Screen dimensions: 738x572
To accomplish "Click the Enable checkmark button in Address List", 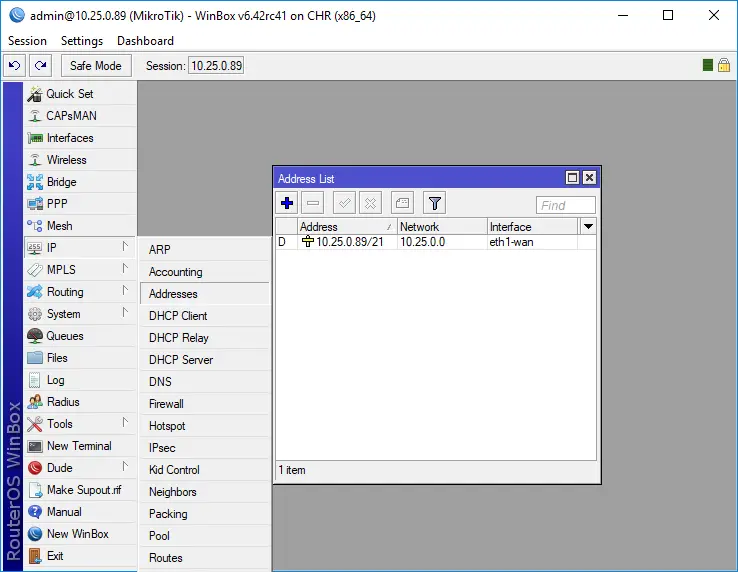I will coord(345,203).
